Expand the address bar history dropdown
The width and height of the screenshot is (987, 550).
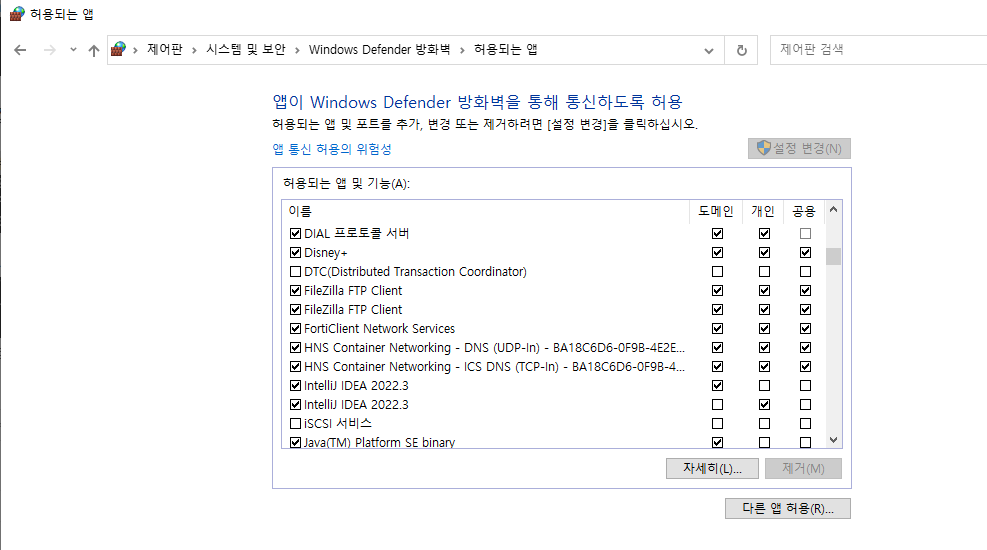coord(709,50)
